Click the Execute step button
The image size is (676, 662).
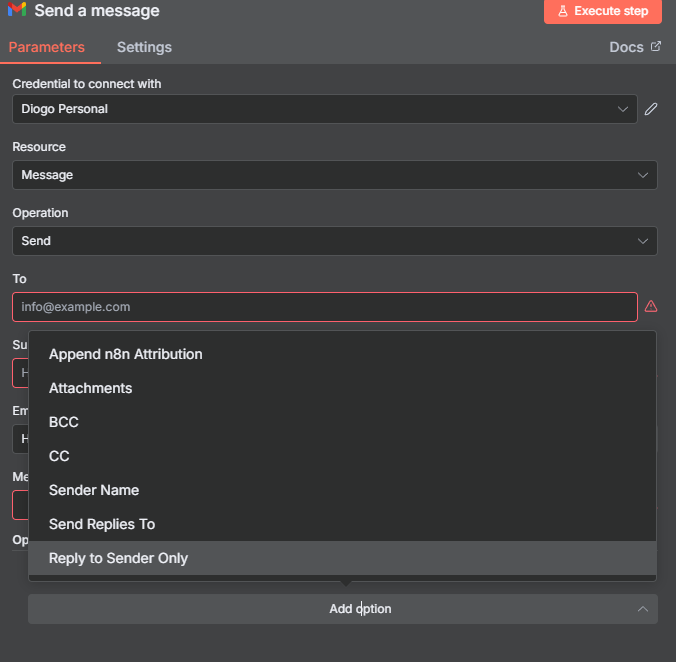tap(603, 11)
